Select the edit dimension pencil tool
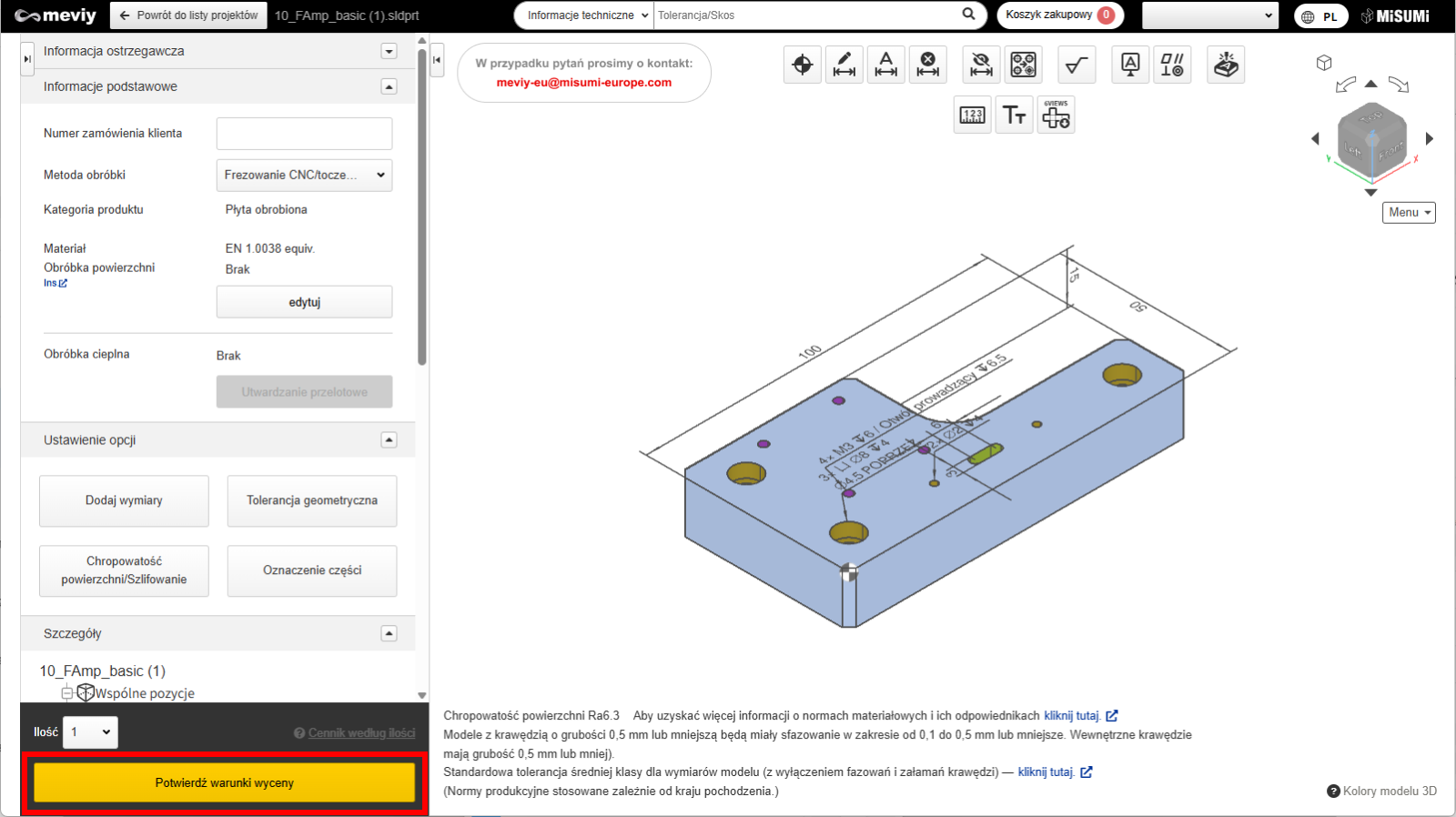The width and height of the screenshot is (1456, 817). pyautogui.click(x=844, y=65)
